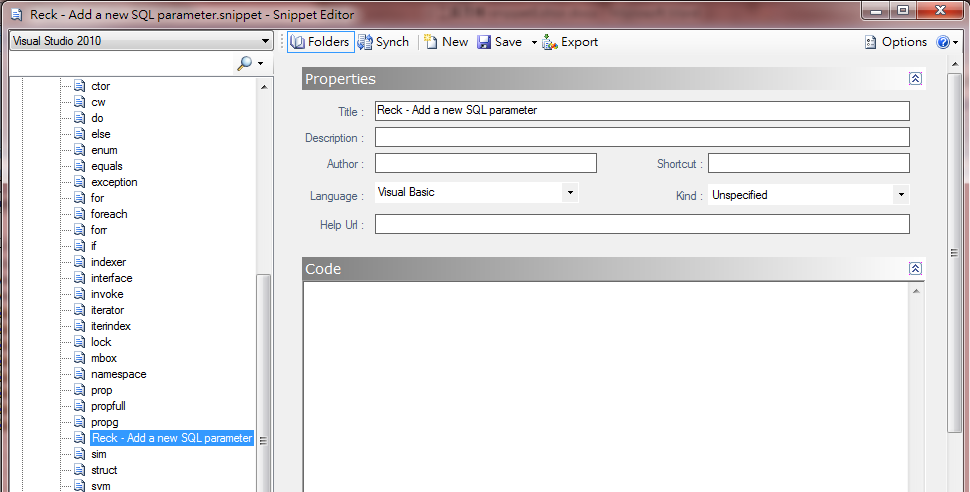
Task: Open the help icon dropdown arrow
Action: coord(956,43)
